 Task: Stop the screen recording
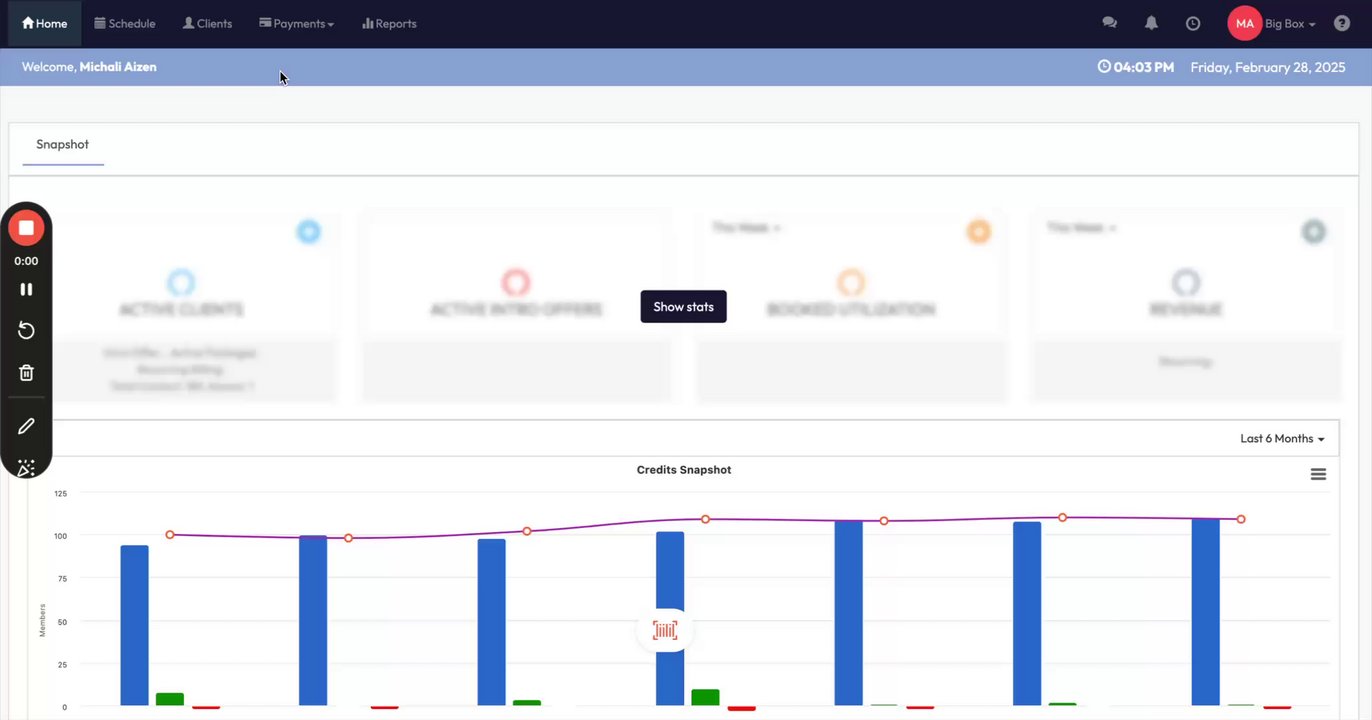[26, 228]
